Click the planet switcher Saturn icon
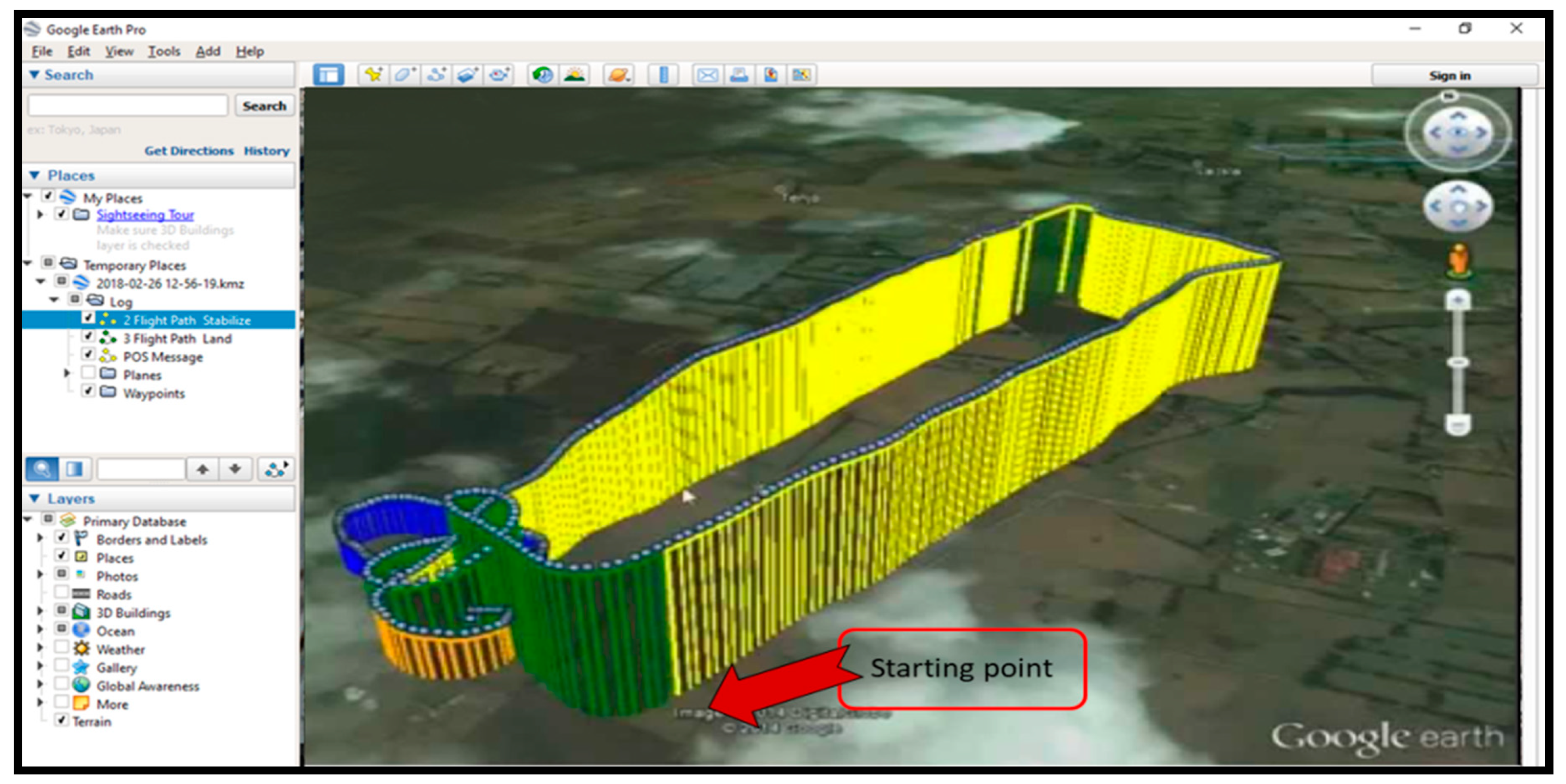Screen dimensions: 1566x784 618,75
